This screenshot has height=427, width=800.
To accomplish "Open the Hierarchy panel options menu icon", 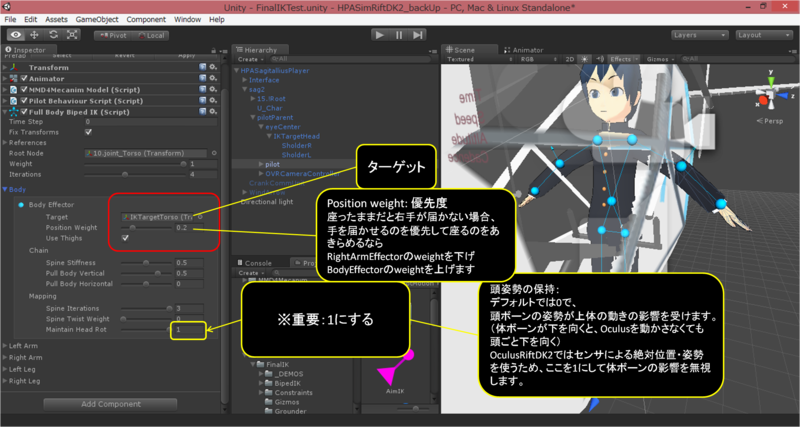I will tap(431, 51).
